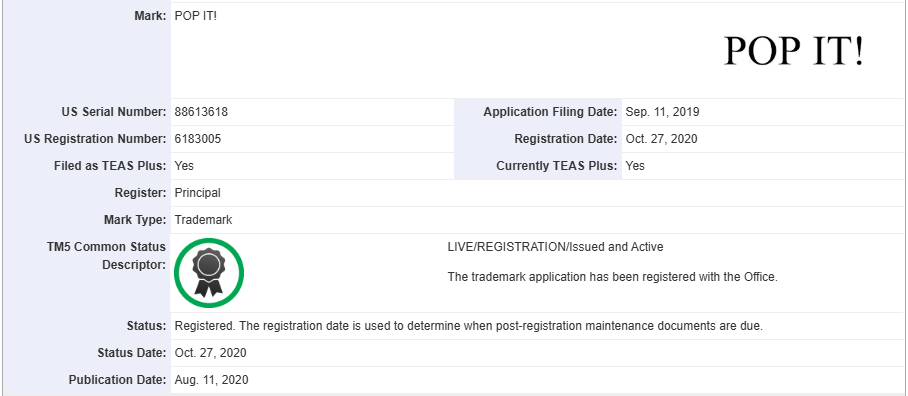The height and width of the screenshot is (396, 908).
Task: Click the green registration ribbon status icon
Action: (209, 273)
